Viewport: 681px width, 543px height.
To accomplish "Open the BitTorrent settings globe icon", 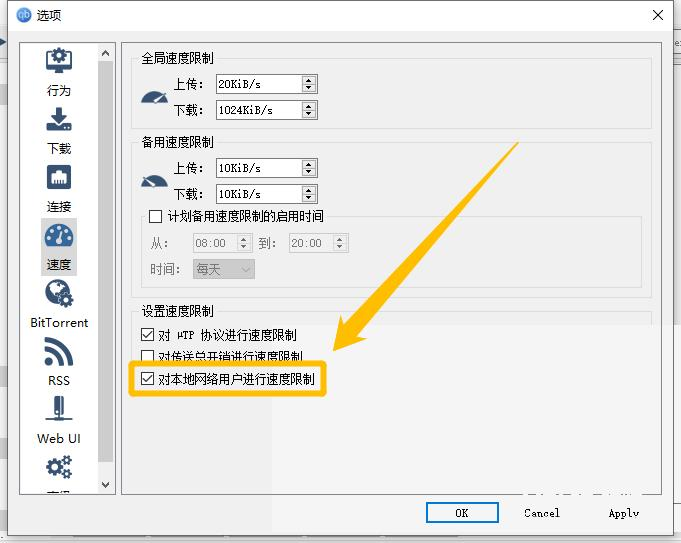I will tap(59, 293).
